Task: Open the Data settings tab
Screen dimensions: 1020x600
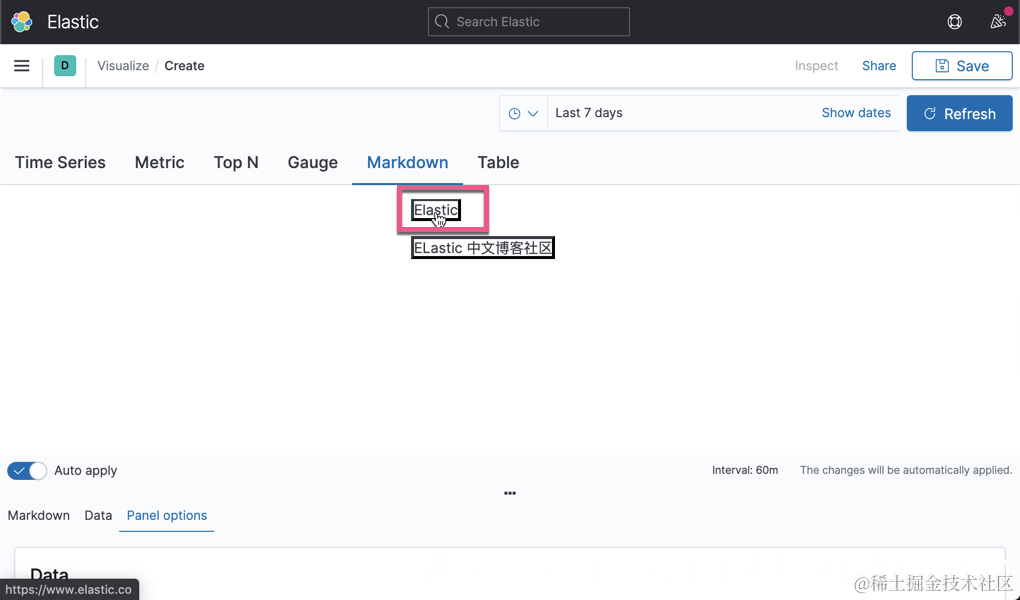Action: (x=98, y=515)
